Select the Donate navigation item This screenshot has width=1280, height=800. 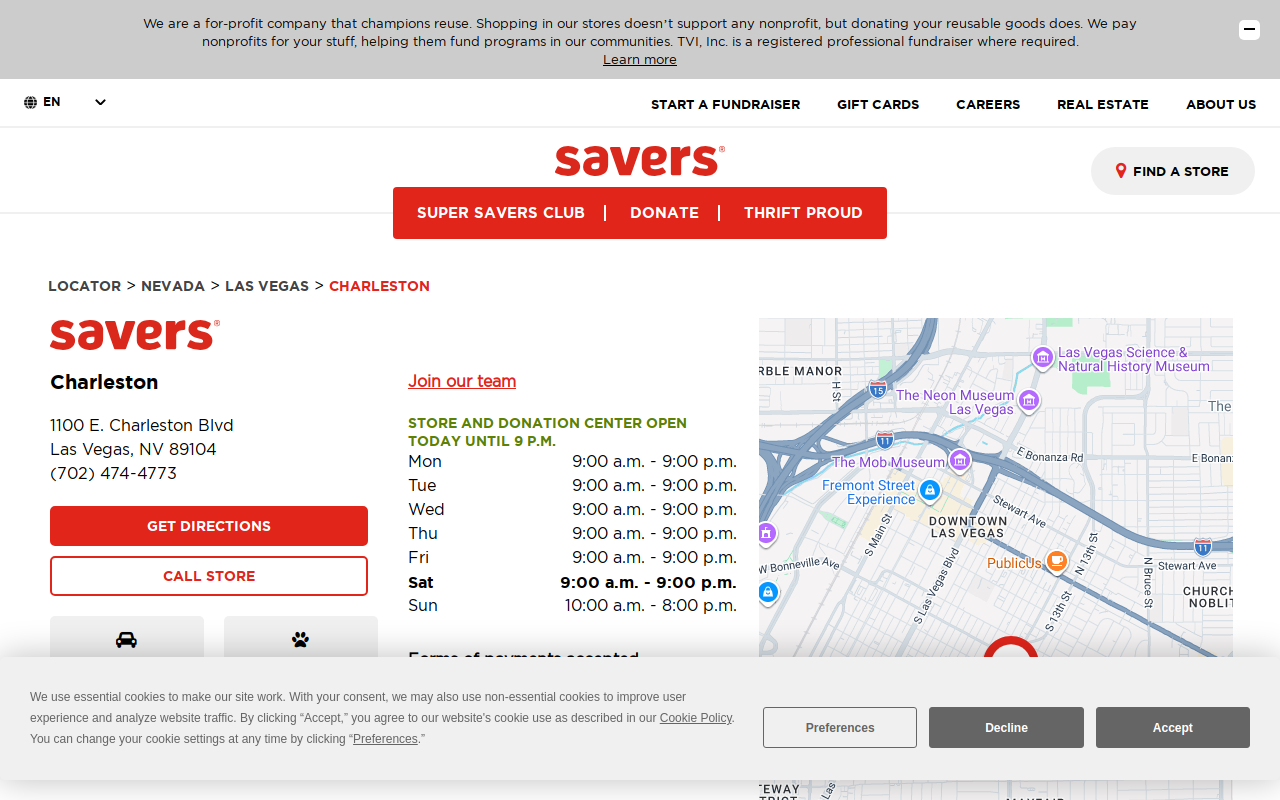pos(664,213)
